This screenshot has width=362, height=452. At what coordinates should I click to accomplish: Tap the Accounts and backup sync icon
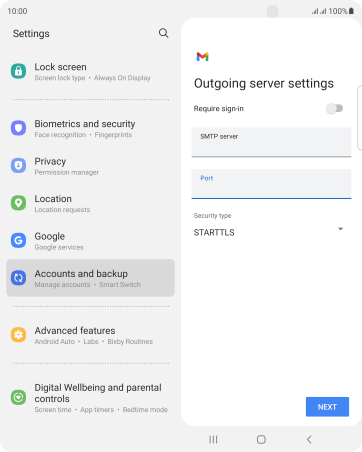click(18, 278)
